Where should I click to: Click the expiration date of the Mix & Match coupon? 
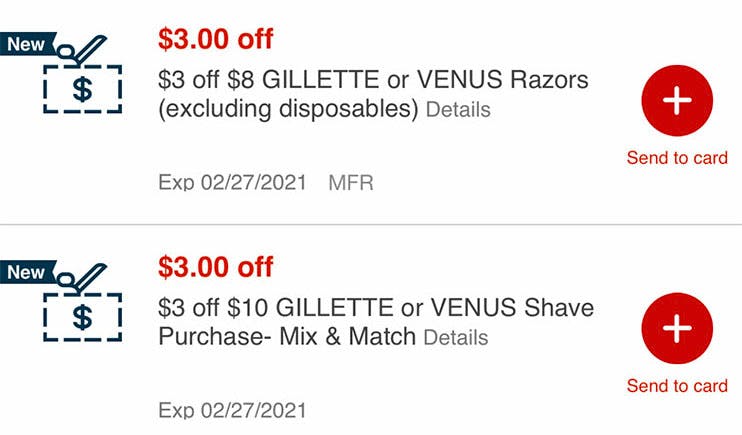(x=232, y=410)
